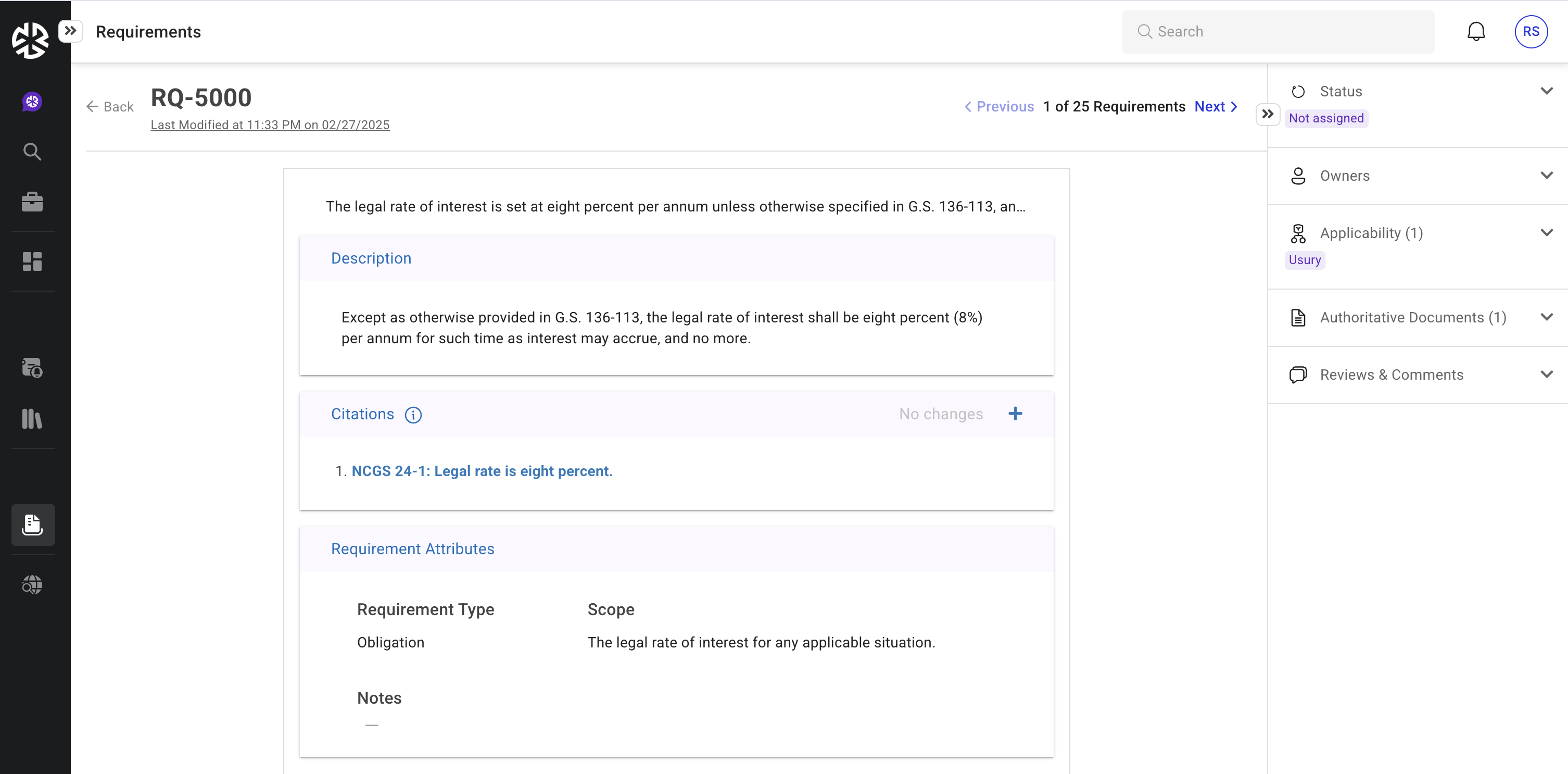This screenshot has height=774, width=1568.
Task: Open the NCGS 24-1 citation link
Action: 482,471
